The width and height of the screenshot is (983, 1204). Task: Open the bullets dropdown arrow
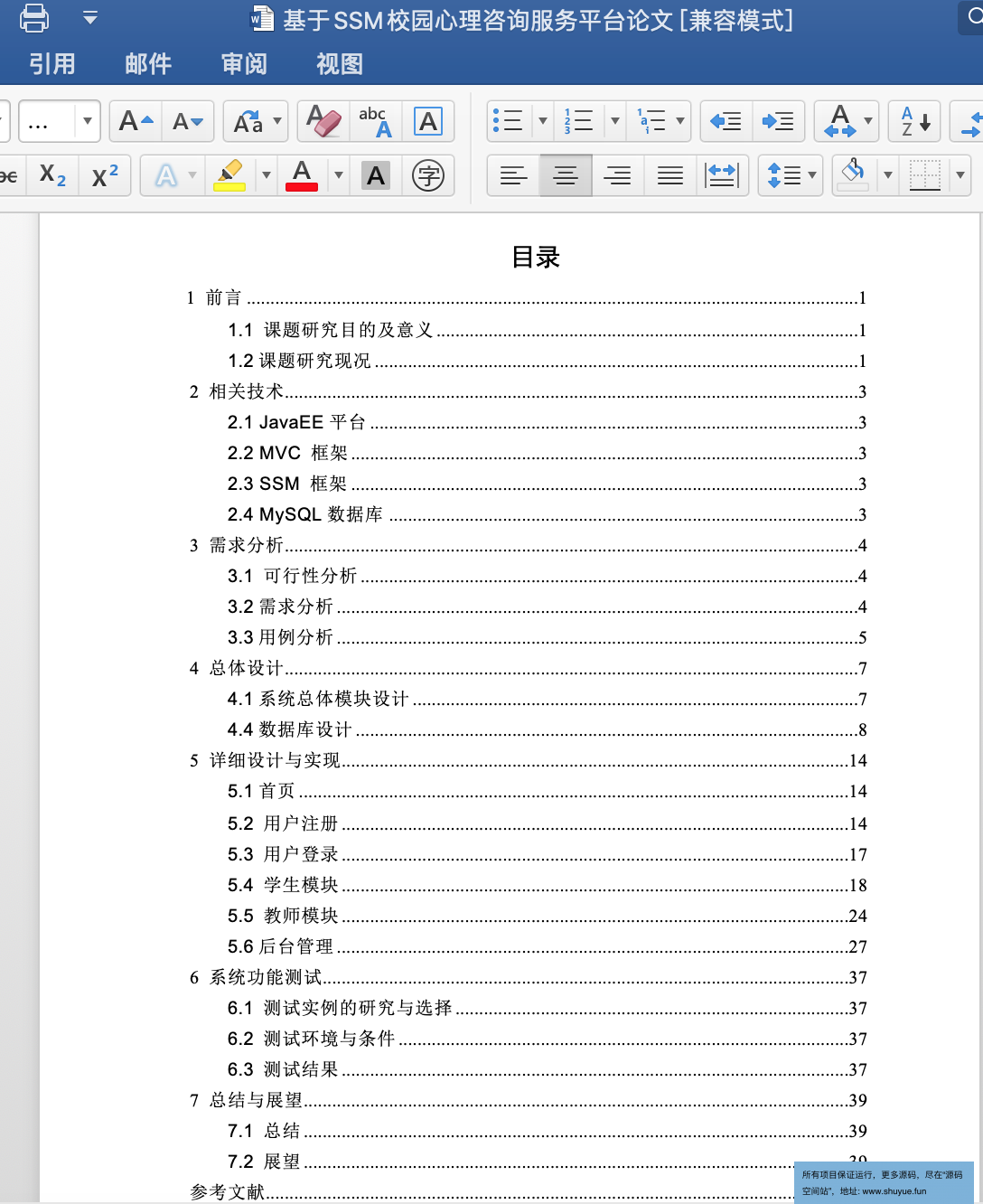(542, 121)
